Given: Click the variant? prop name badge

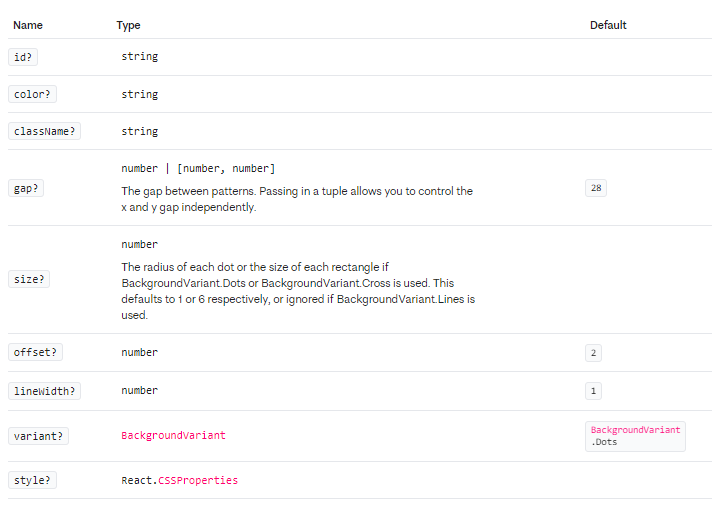Looking at the screenshot, I should click(38, 436).
